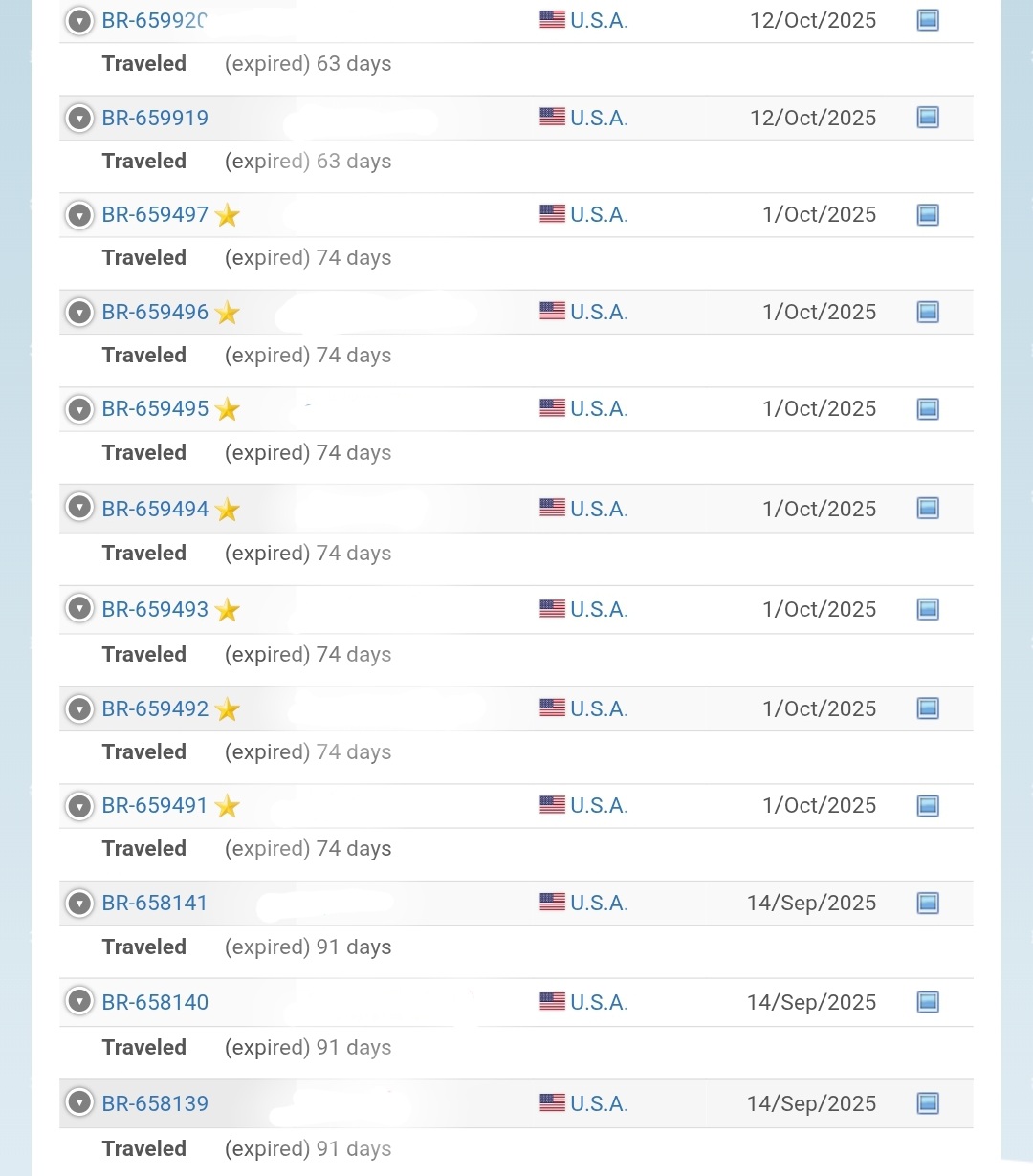Click U.S.A. country link on BR-659496 row
This screenshot has width=1033, height=1176.
(x=599, y=313)
